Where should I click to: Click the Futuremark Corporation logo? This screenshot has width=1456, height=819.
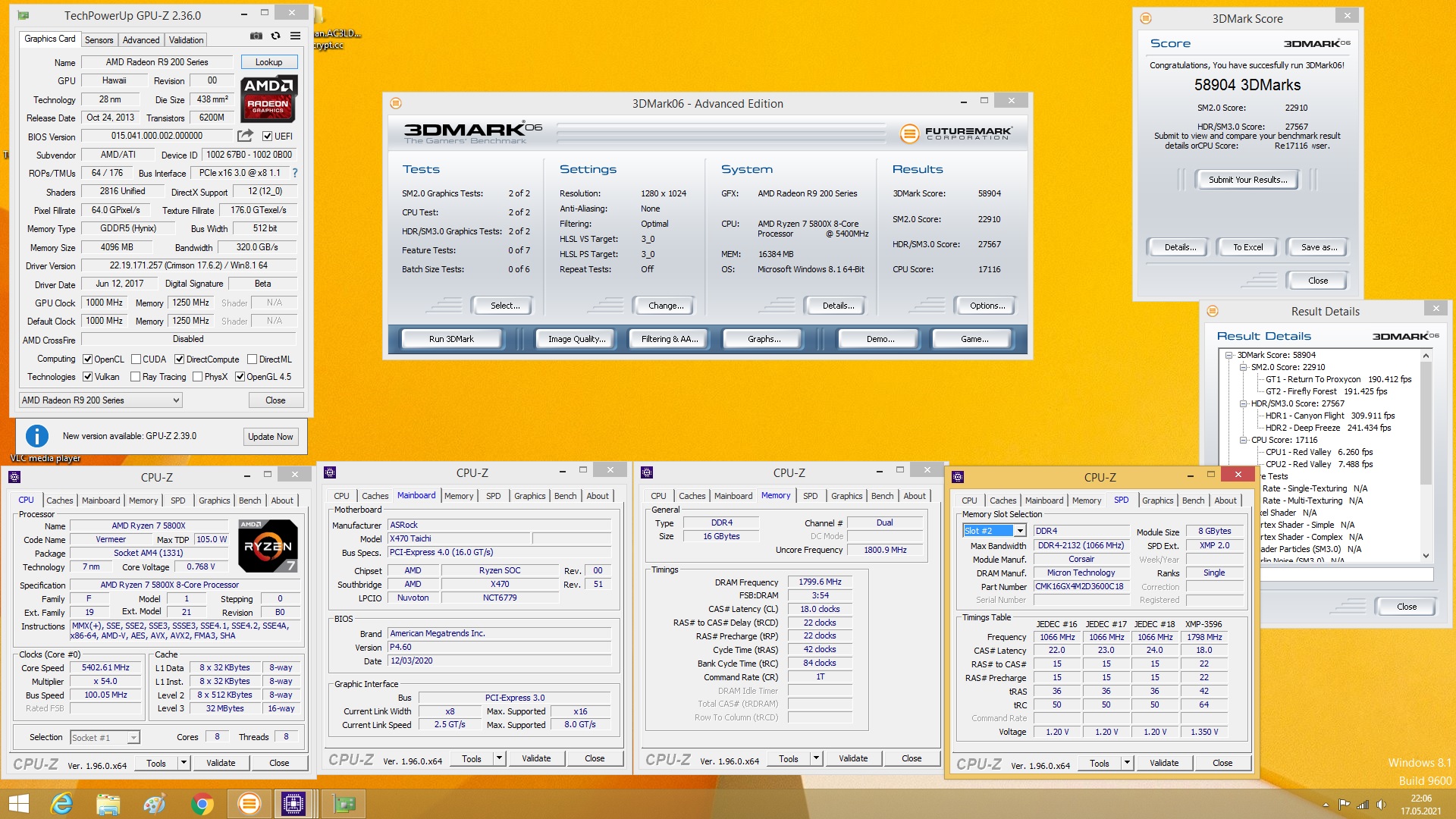tap(955, 133)
